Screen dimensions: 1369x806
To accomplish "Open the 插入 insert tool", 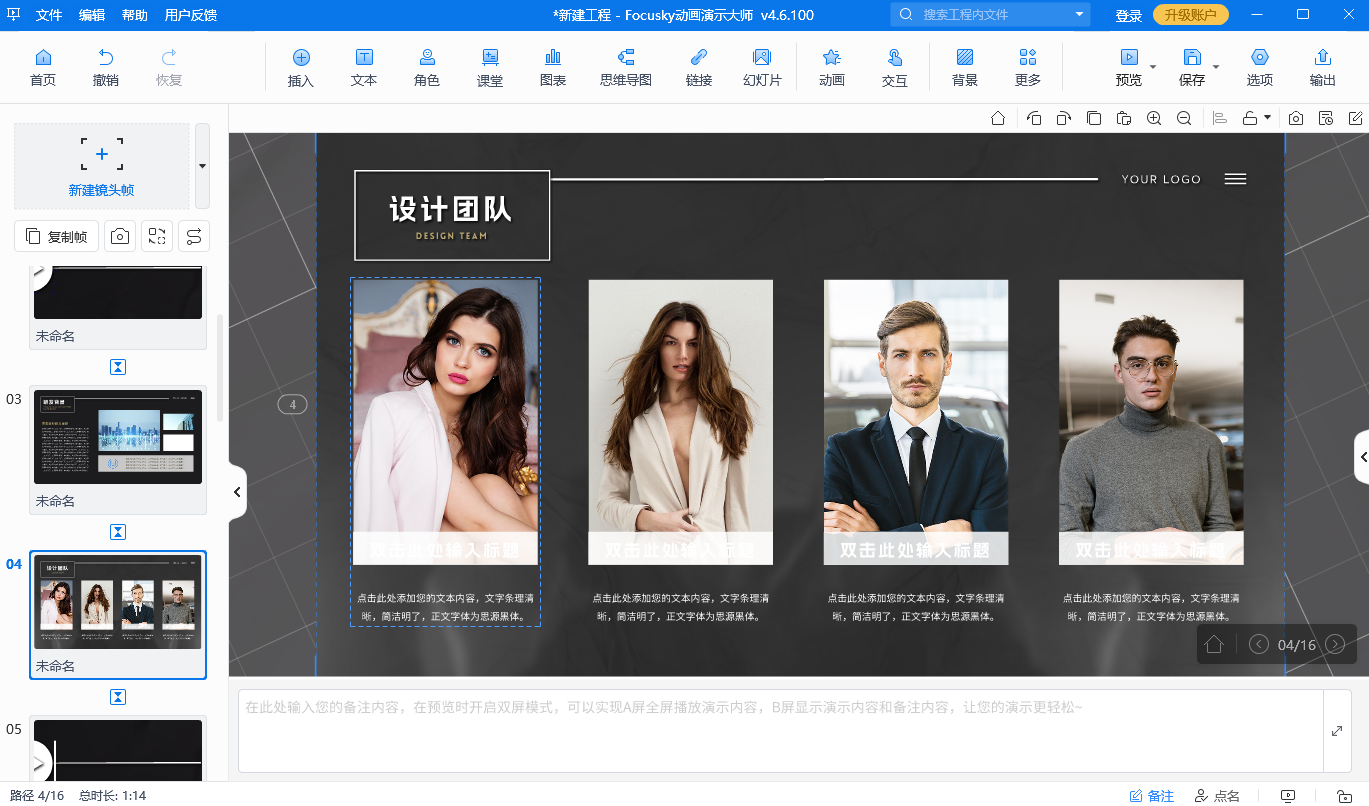I will click(301, 67).
